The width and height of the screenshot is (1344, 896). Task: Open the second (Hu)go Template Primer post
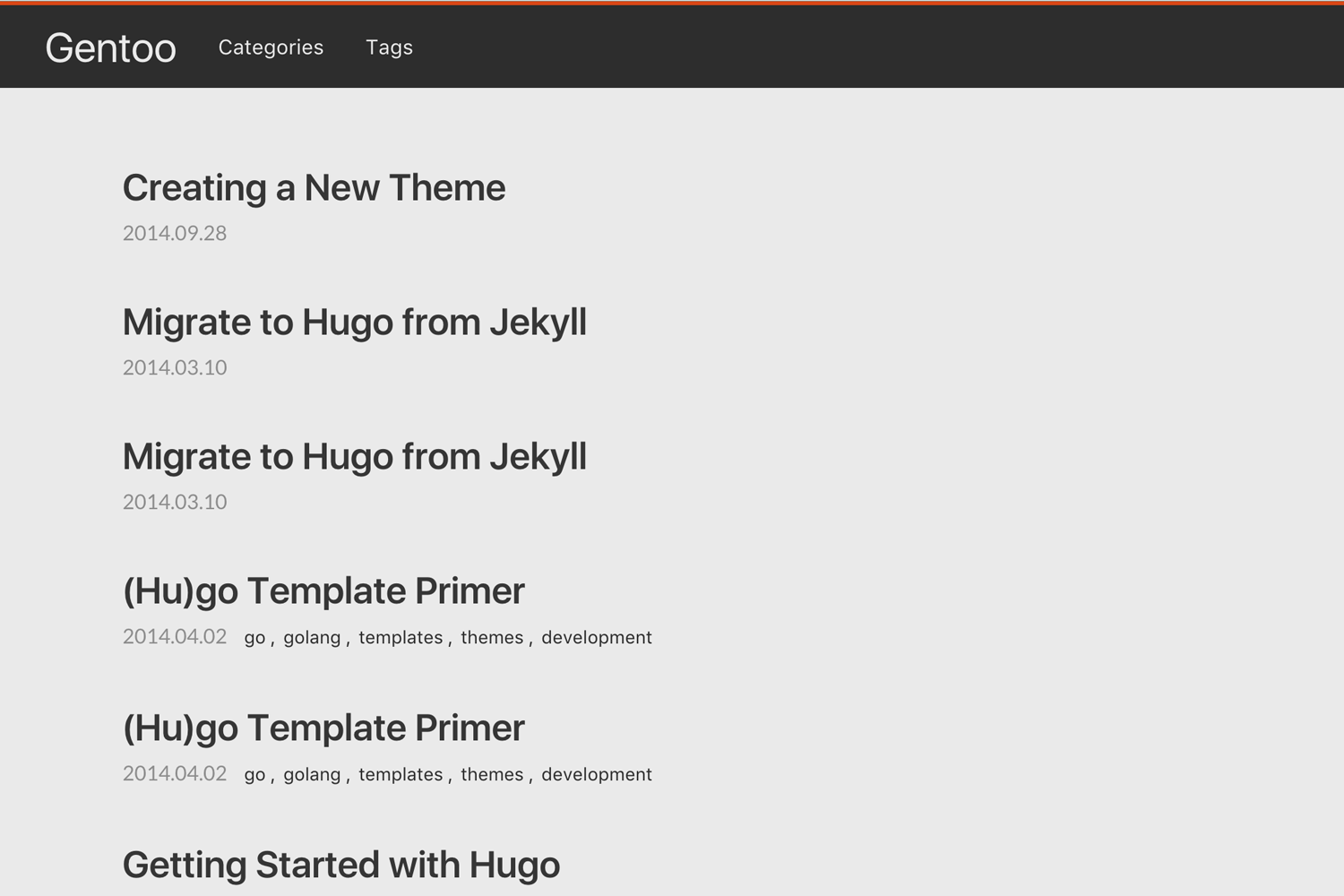tap(323, 728)
